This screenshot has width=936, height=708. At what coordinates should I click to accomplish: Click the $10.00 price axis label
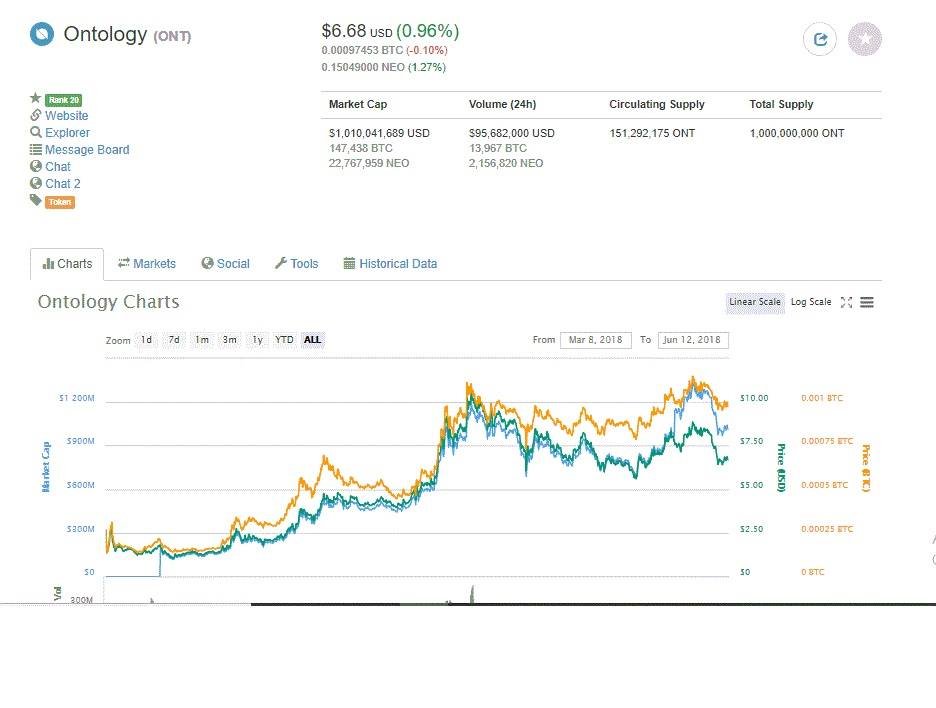754,398
